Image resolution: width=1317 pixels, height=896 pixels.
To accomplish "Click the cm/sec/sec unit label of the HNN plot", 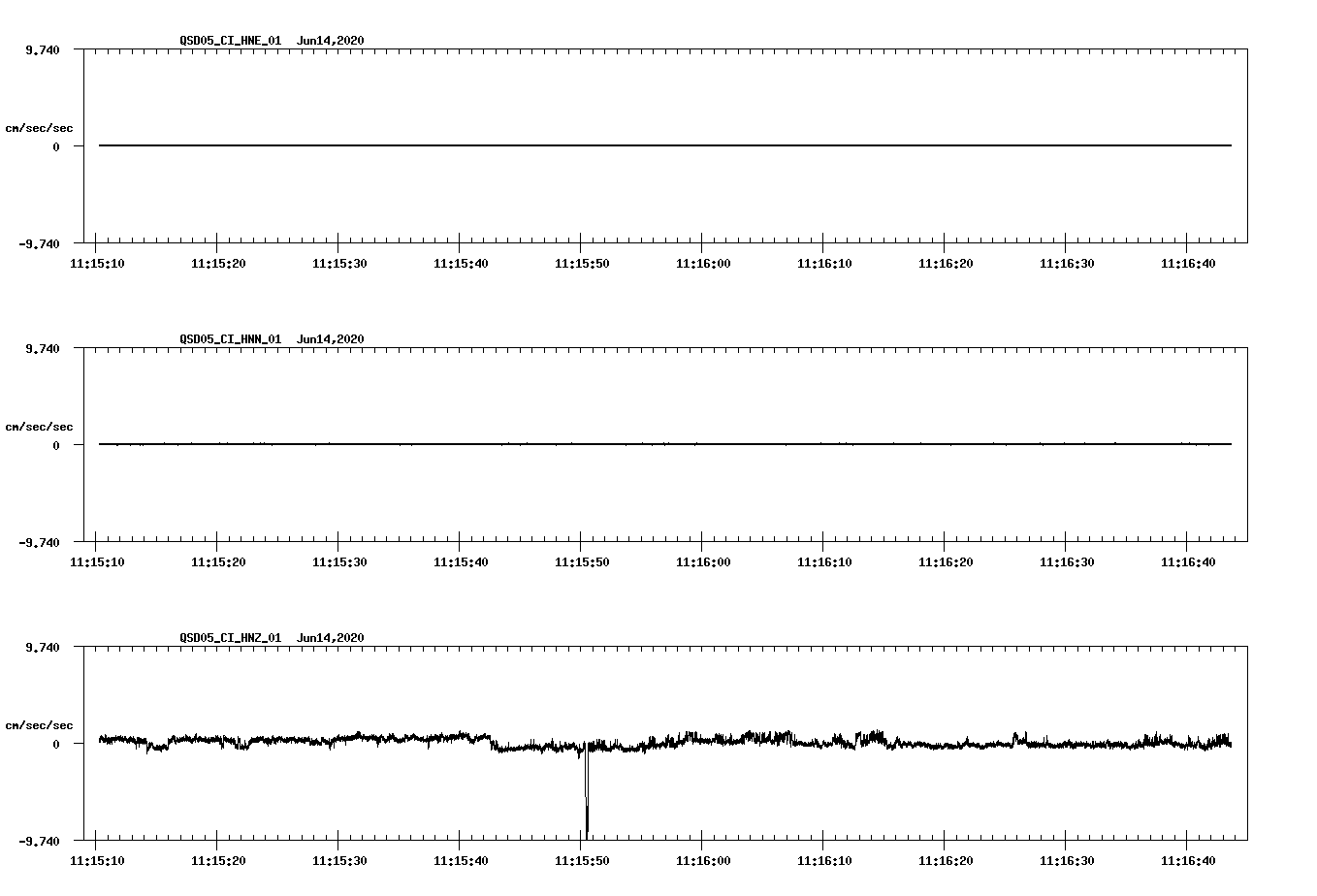I will click(39, 427).
